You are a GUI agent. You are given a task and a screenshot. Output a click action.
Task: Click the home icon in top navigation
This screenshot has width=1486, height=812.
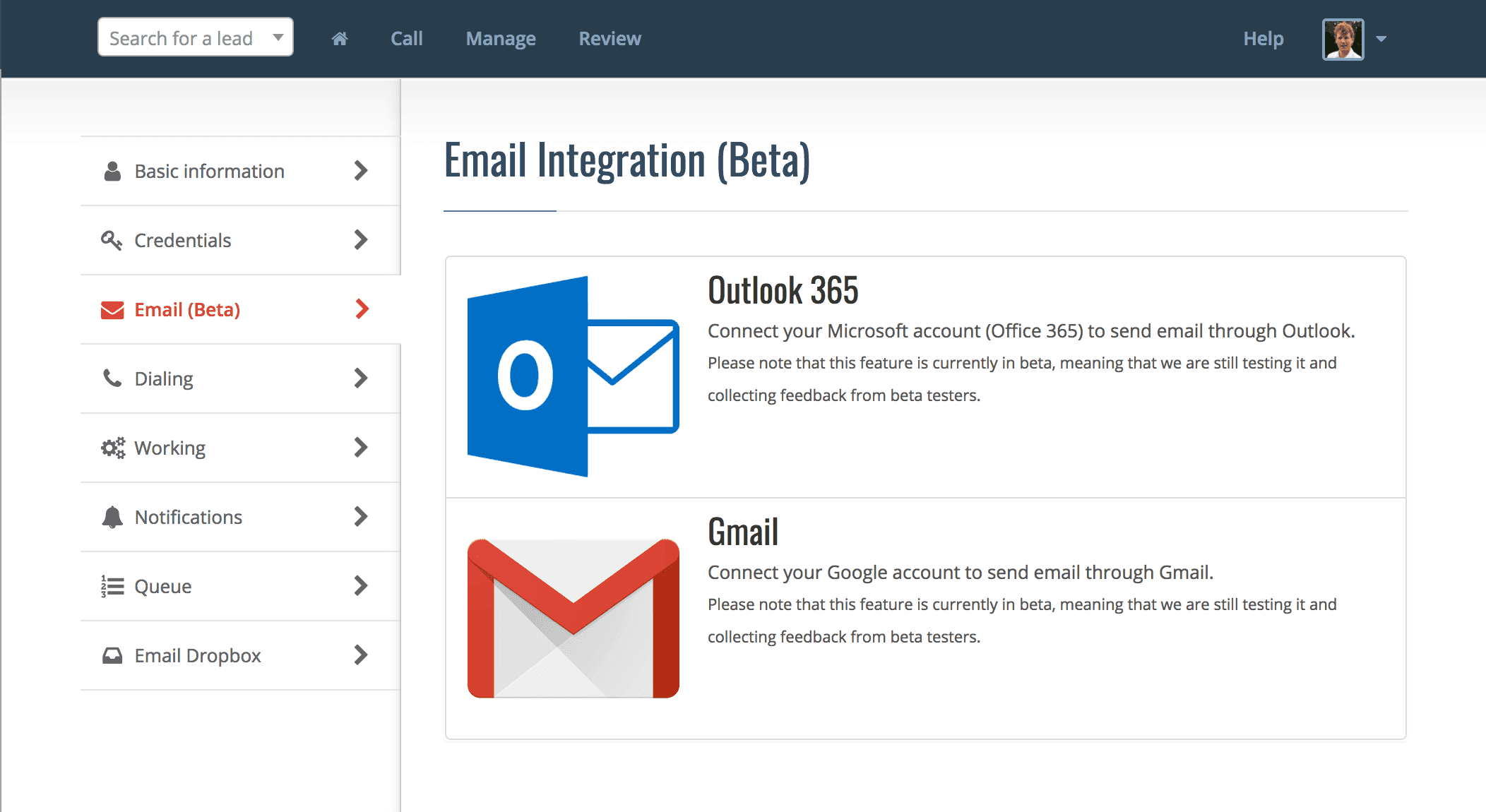click(x=340, y=39)
